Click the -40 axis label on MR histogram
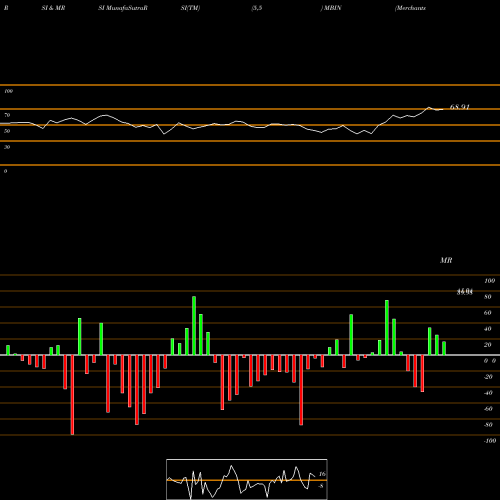The image size is (500, 500). tap(488, 393)
